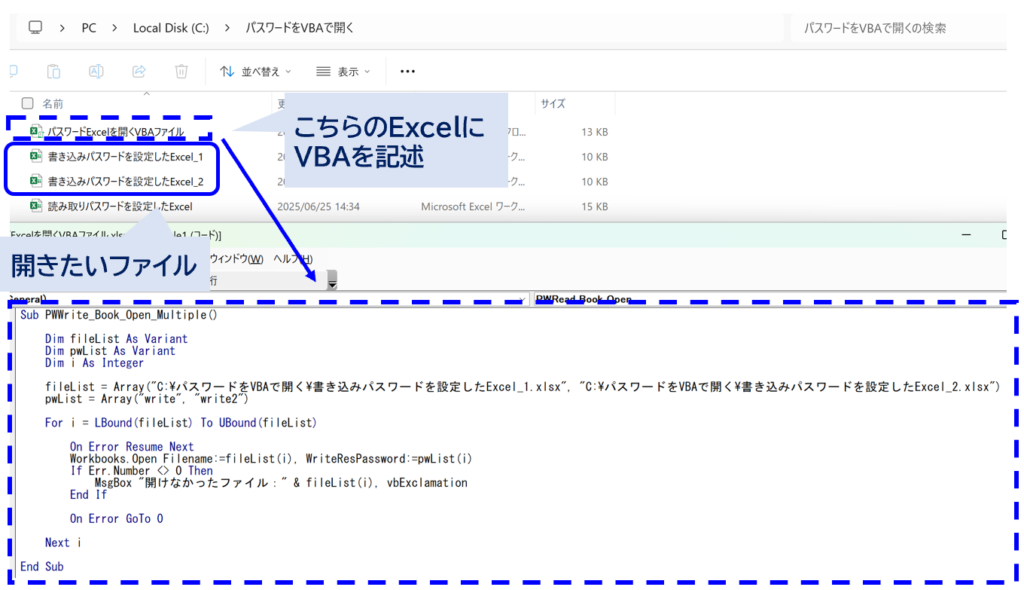1024x590 pixels.
Task: Click the monitor icon in the address bar
Action: click(x=35, y=27)
